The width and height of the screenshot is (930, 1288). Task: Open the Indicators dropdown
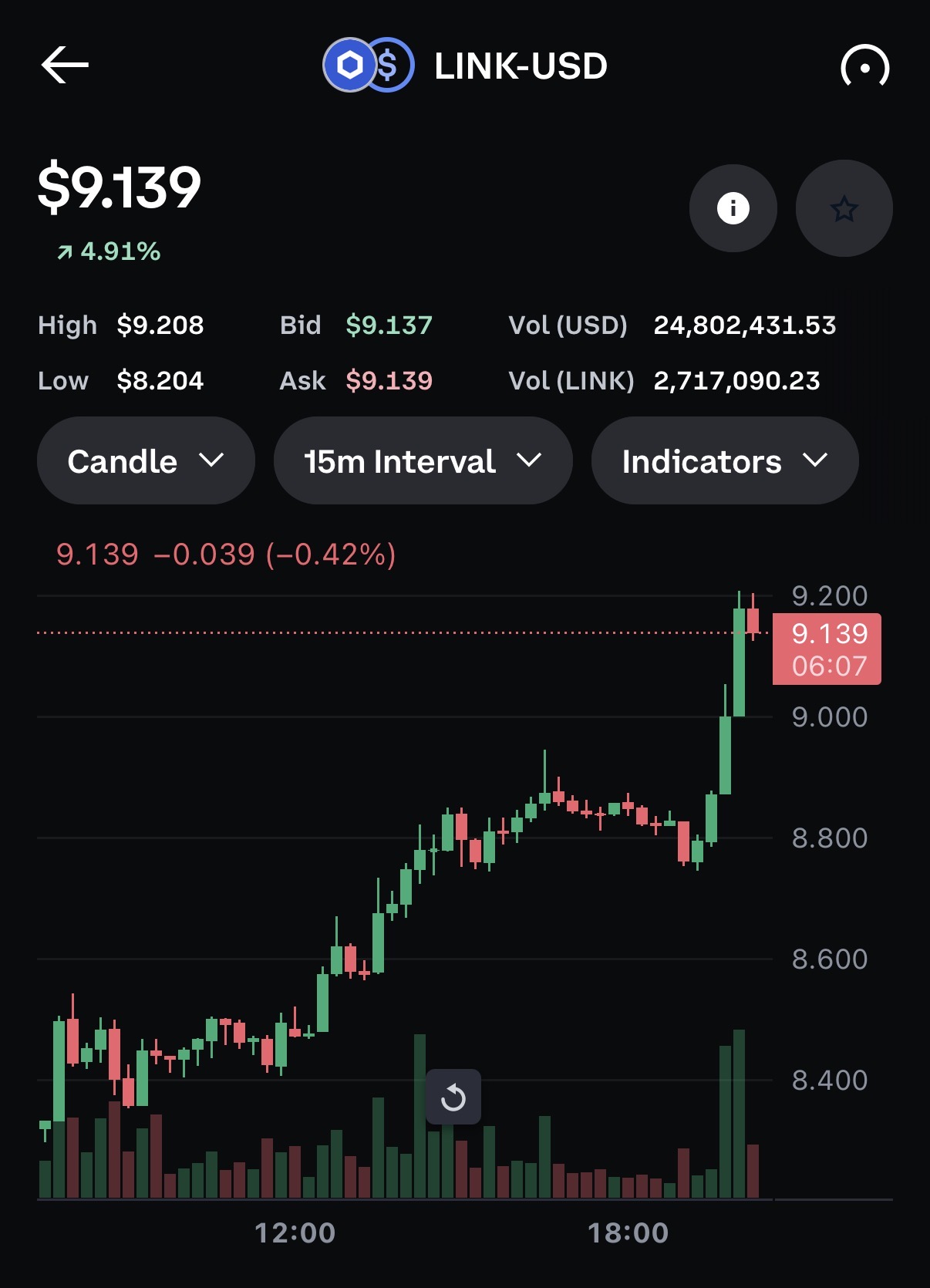[x=724, y=461]
